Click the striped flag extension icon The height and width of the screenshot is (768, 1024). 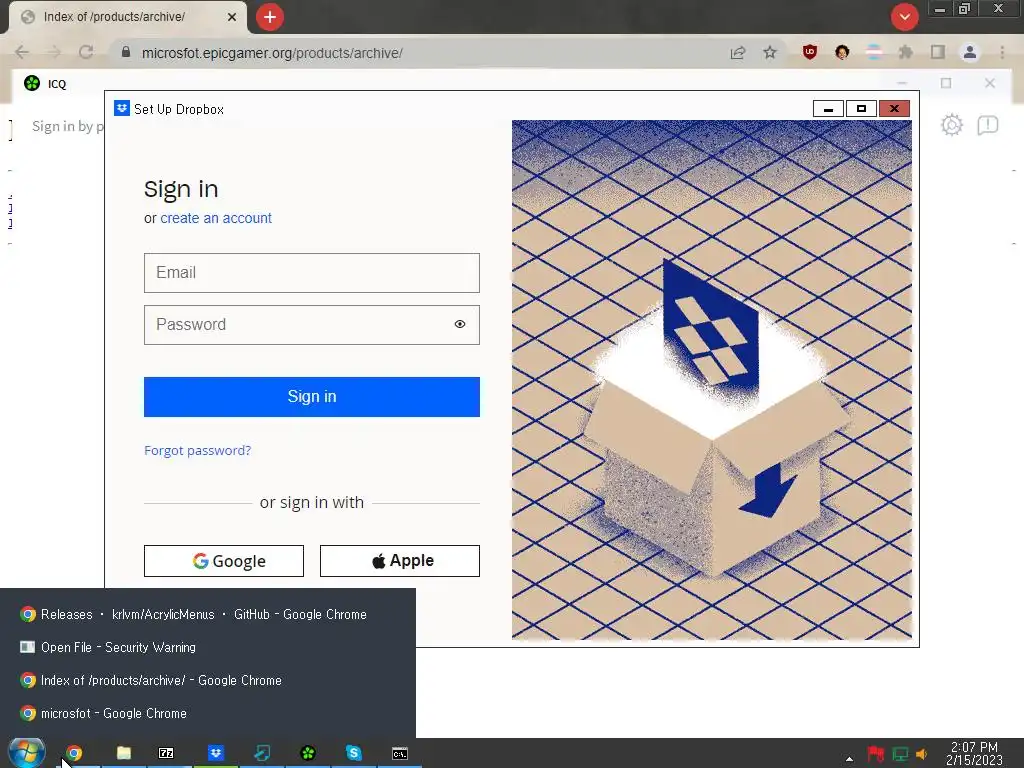click(874, 52)
